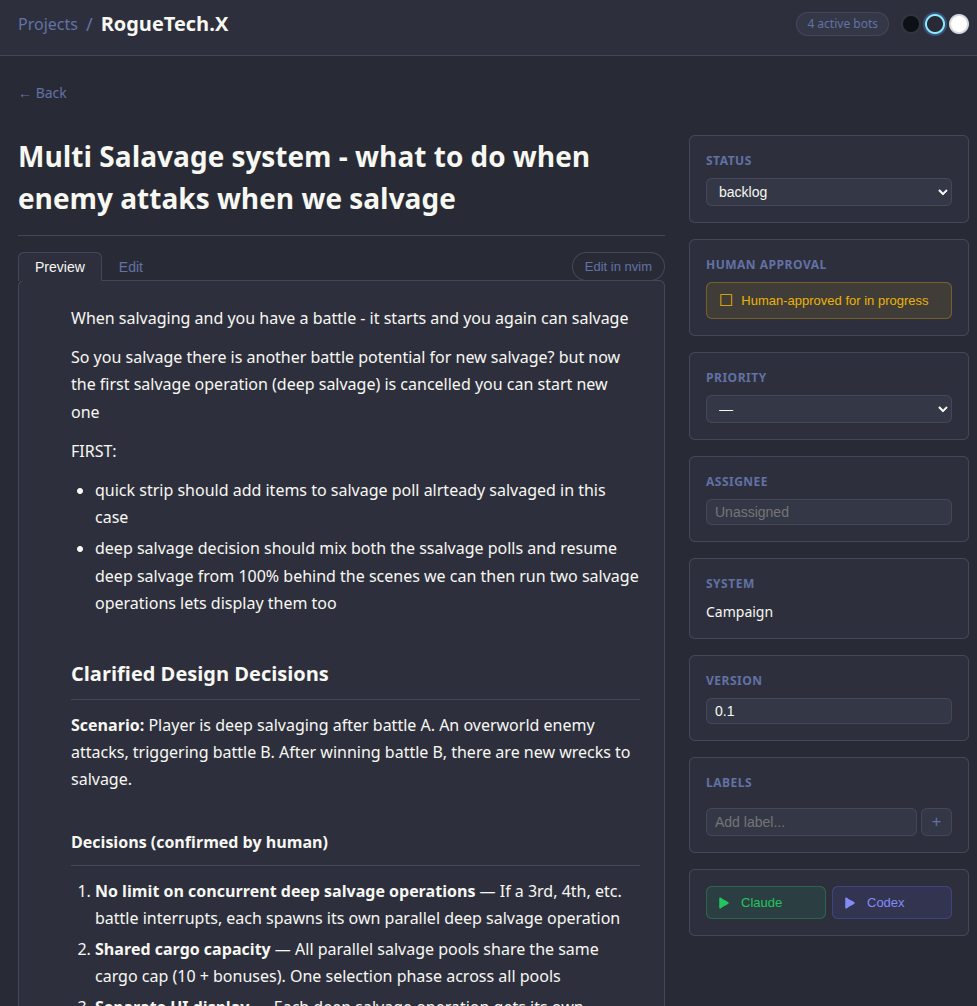Launch the Codex bot button
This screenshot has height=1006, width=977.
pos(891,902)
